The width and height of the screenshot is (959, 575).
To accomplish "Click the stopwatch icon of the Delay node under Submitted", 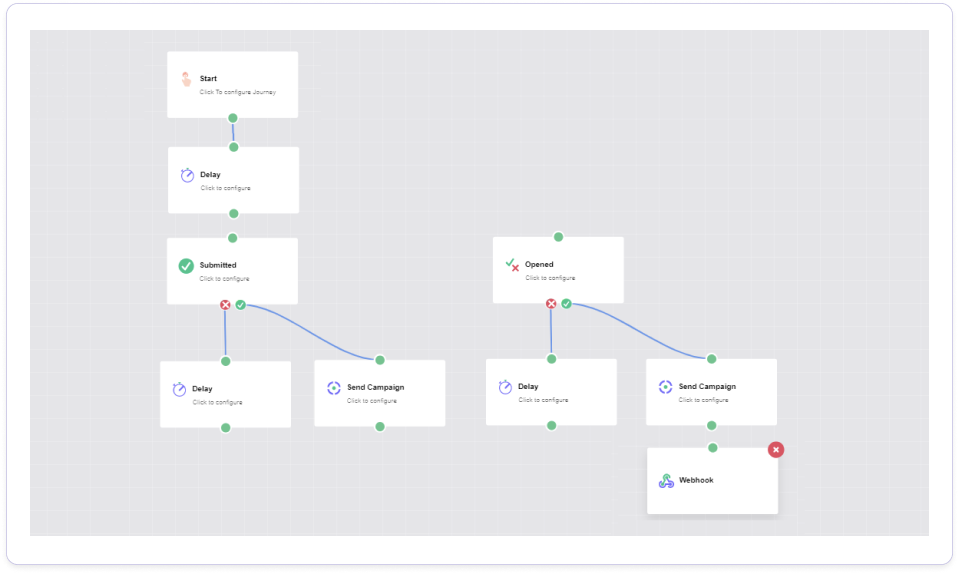I will (179, 390).
